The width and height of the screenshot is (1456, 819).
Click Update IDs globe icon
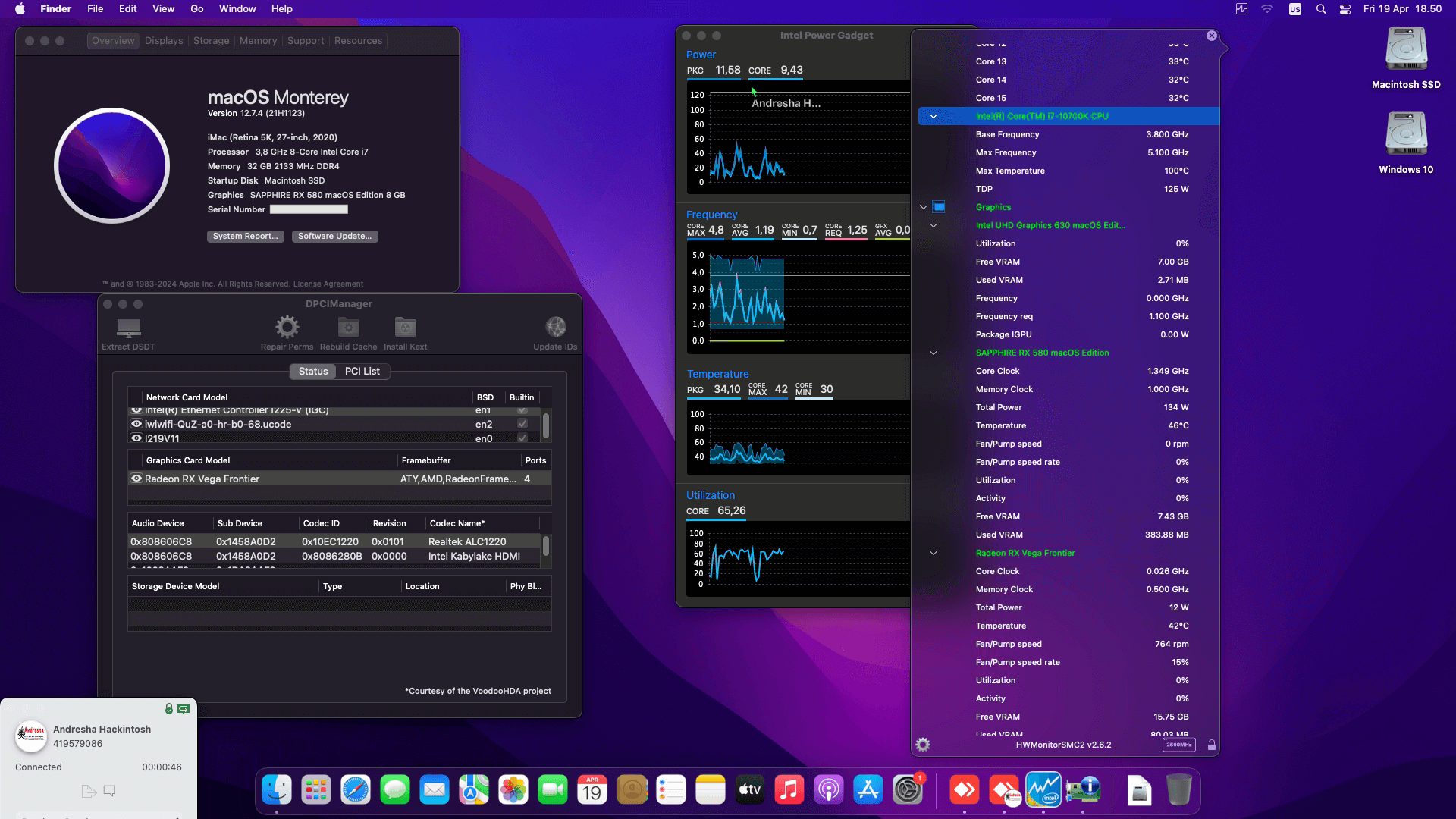click(555, 326)
